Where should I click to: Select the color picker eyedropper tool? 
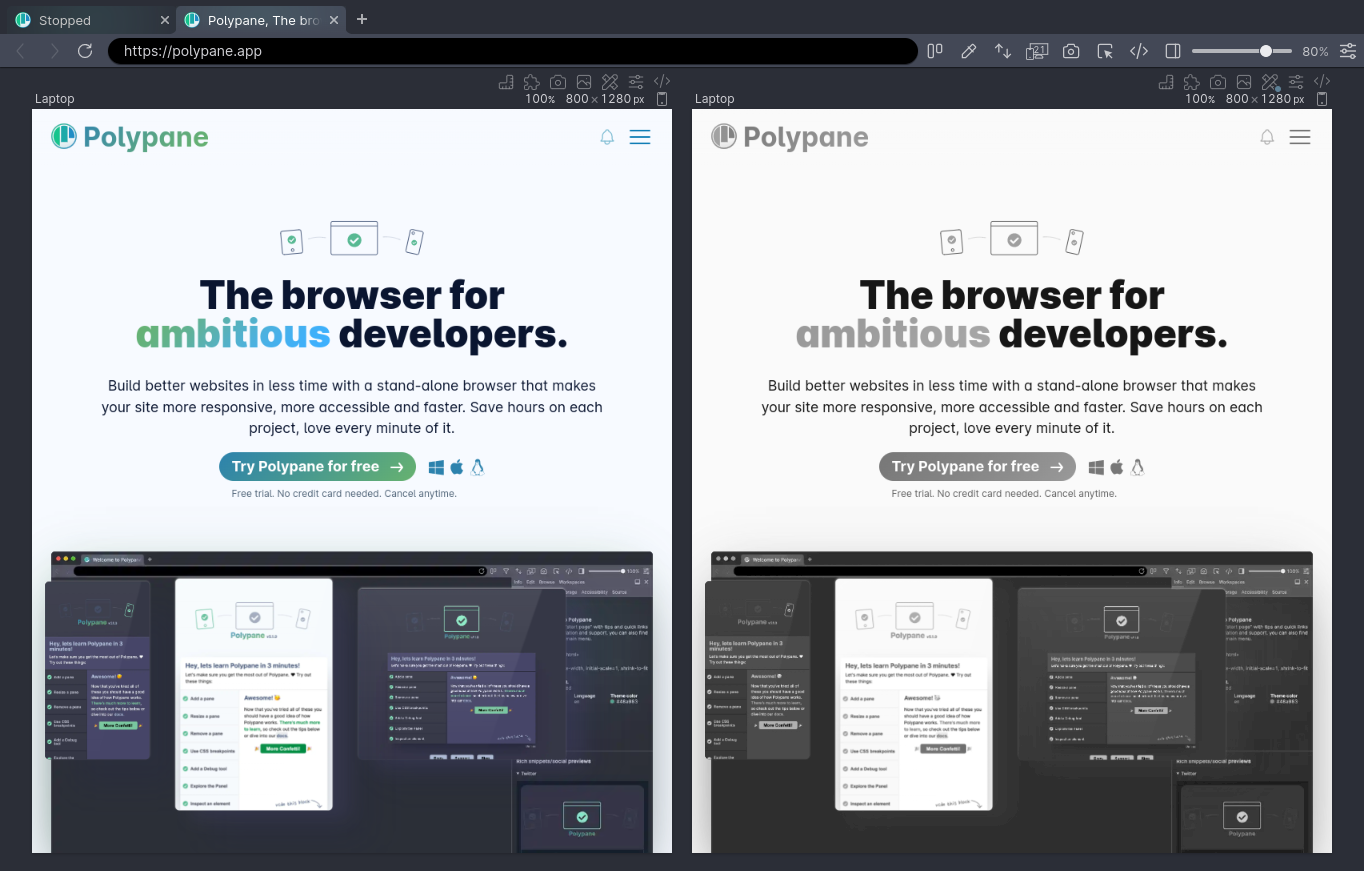point(968,51)
